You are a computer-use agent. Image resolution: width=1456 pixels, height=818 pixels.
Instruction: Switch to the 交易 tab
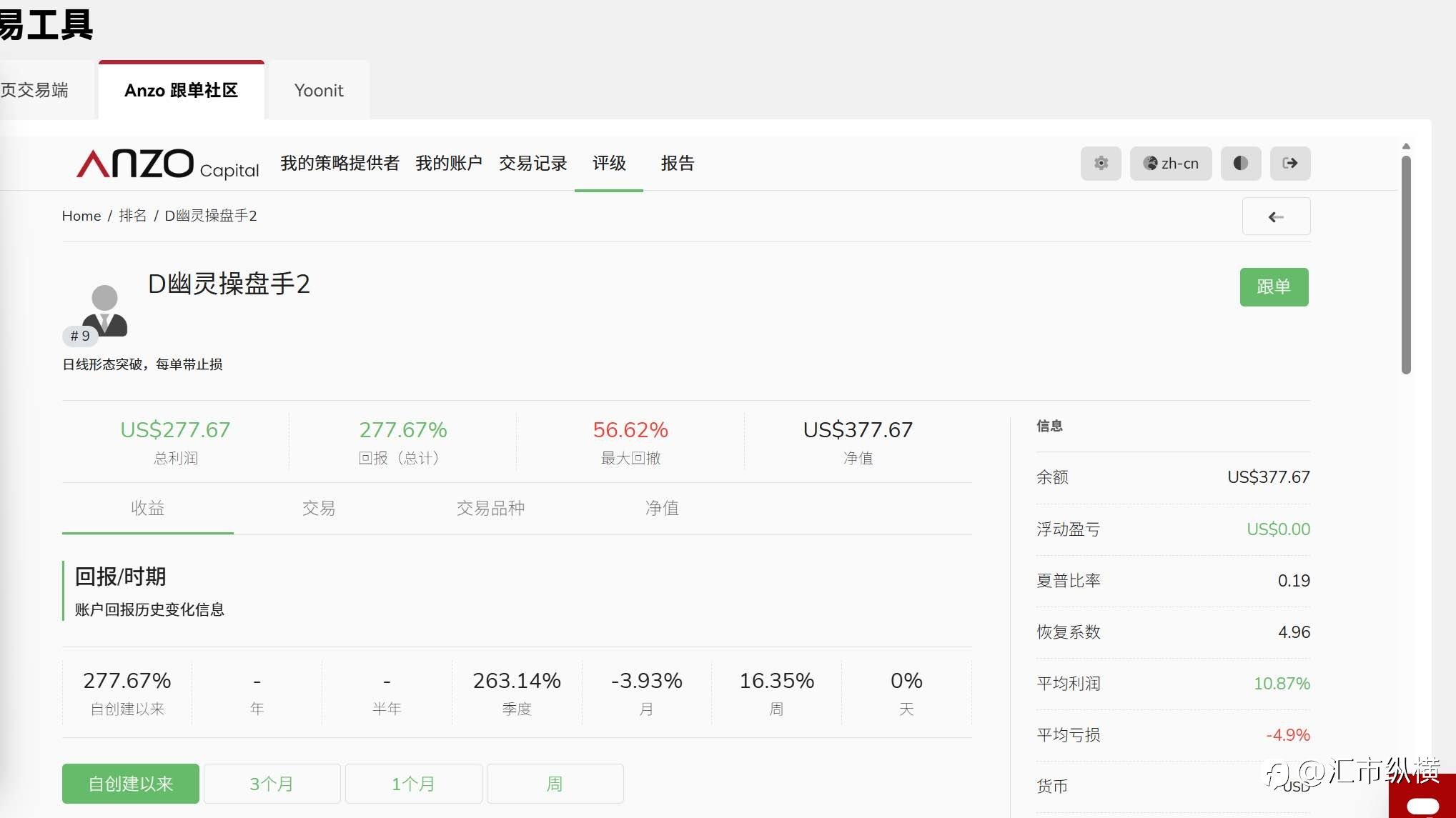pos(319,508)
